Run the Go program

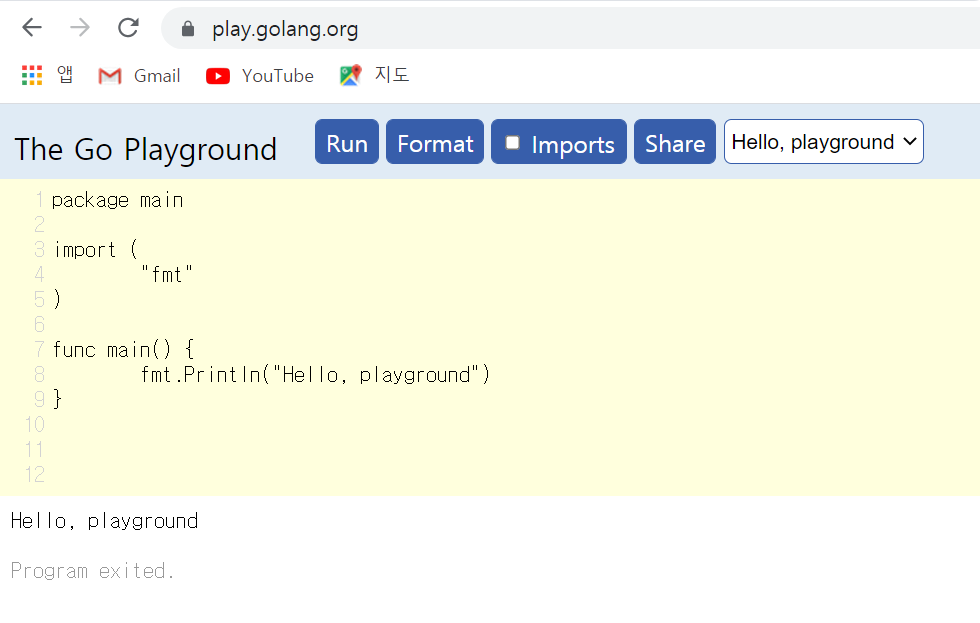(347, 142)
